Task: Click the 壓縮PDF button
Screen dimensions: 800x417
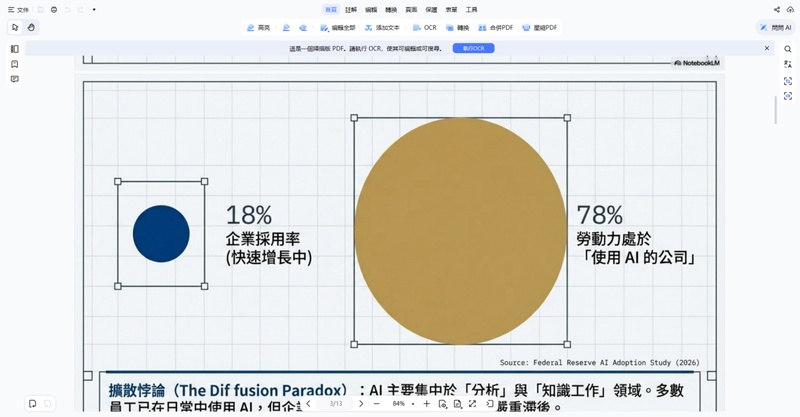Action: coord(540,28)
